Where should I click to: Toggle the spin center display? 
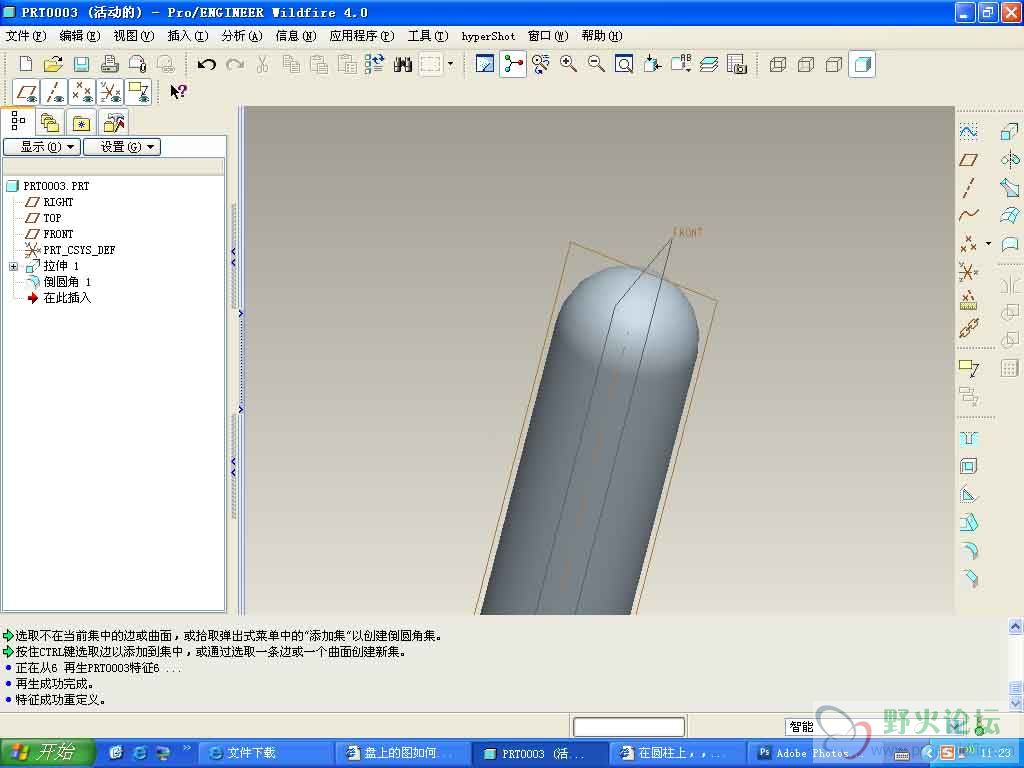point(513,64)
